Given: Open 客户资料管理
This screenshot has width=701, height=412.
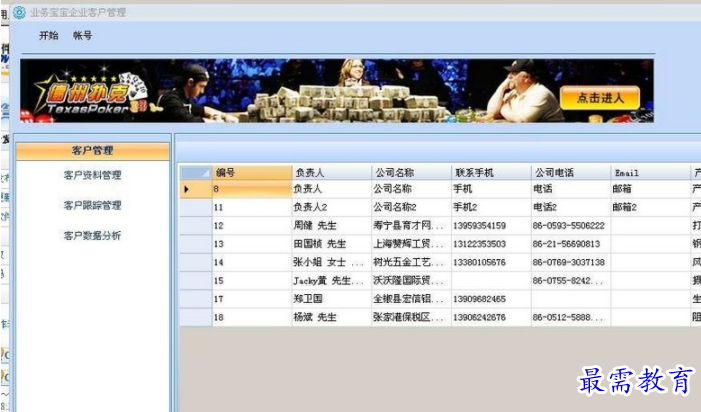Looking at the screenshot, I should point(93,175).
